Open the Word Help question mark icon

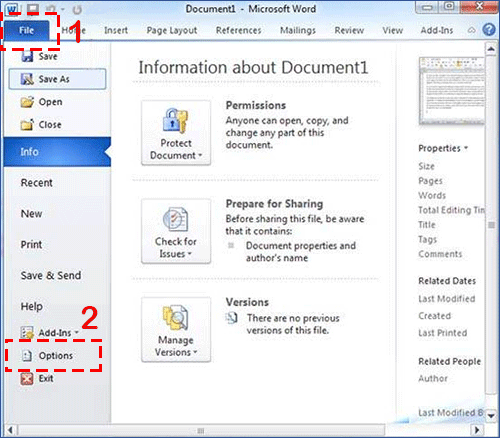click(x=489, y=30)
